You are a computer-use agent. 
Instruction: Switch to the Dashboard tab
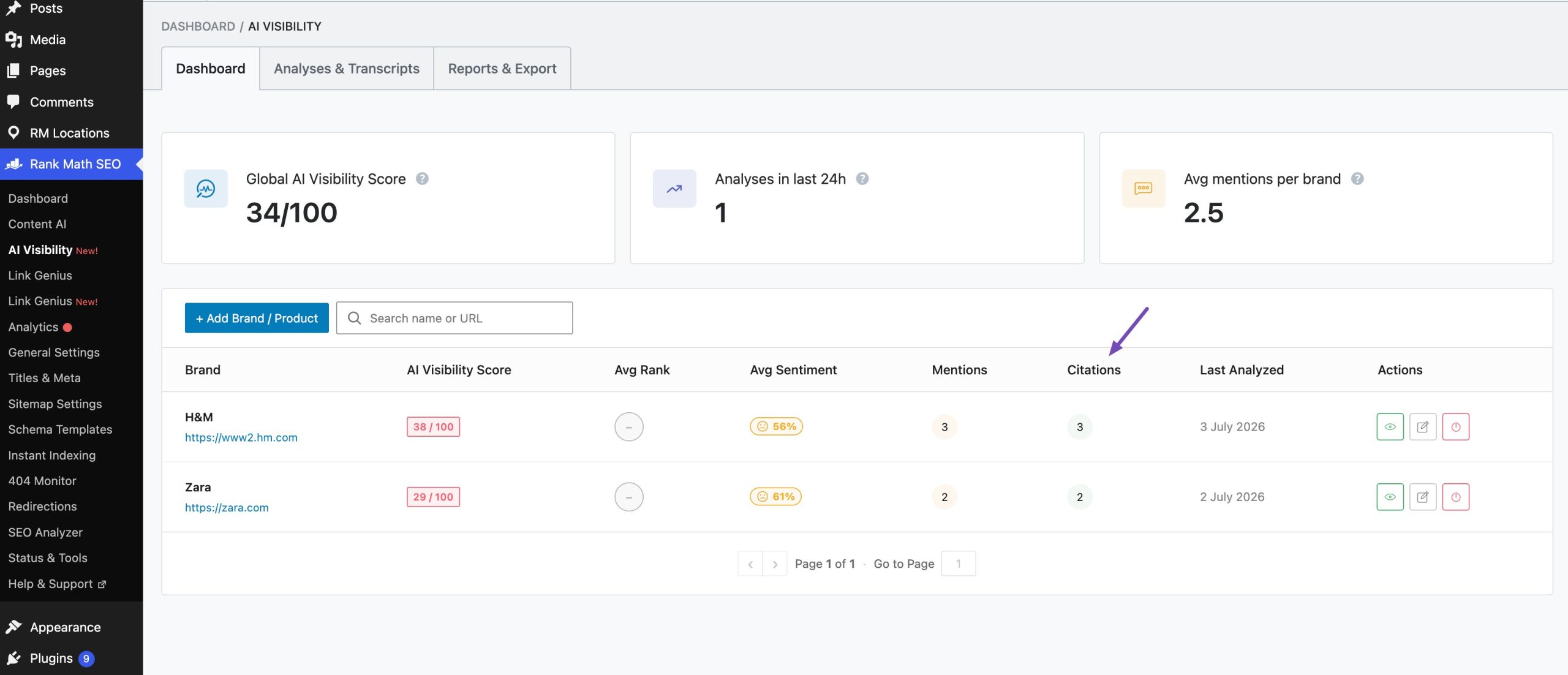point(211,69)
